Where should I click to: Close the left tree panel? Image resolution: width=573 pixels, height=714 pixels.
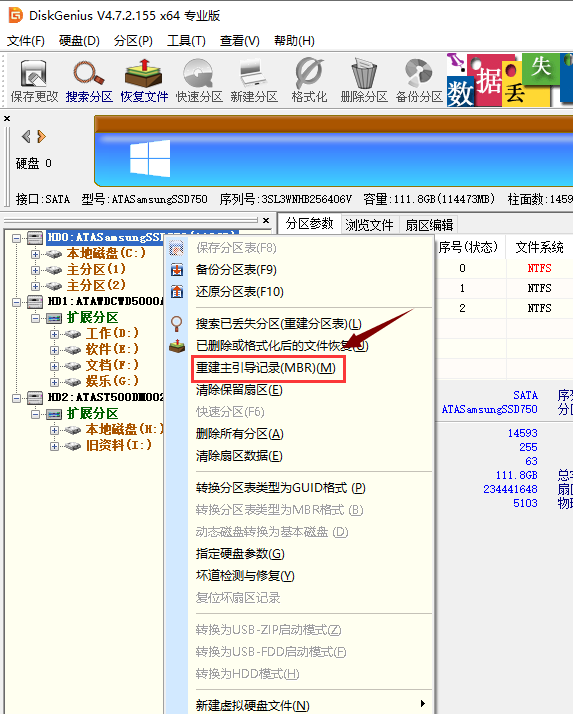(x=266, y=220)
